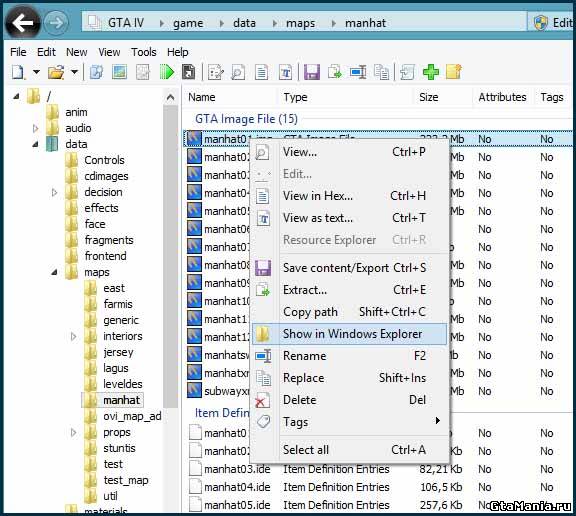This screenshot has height=516, width=576.
Task: Click the GTA IV breadcrumb segment
Action: point(126,23)
